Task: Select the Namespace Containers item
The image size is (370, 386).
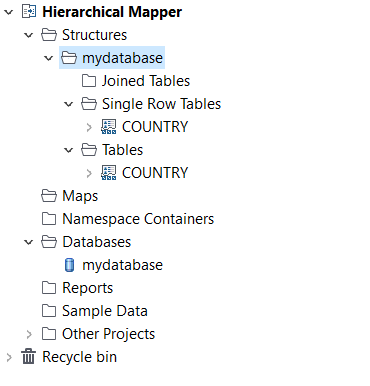Action: pyautogui.click(x=138, y=219)
